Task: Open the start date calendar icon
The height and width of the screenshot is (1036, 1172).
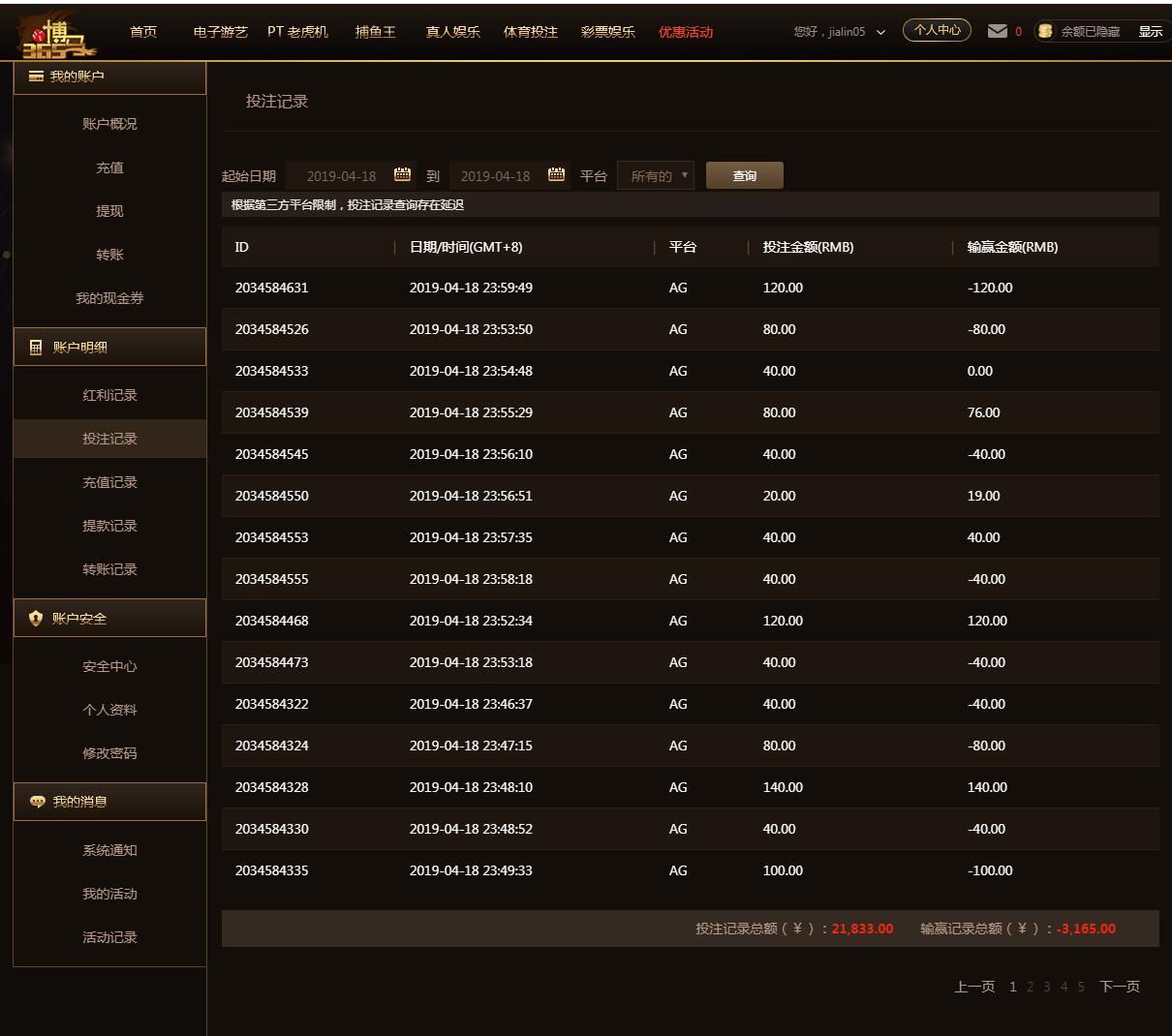Action: tap(403, 174)
